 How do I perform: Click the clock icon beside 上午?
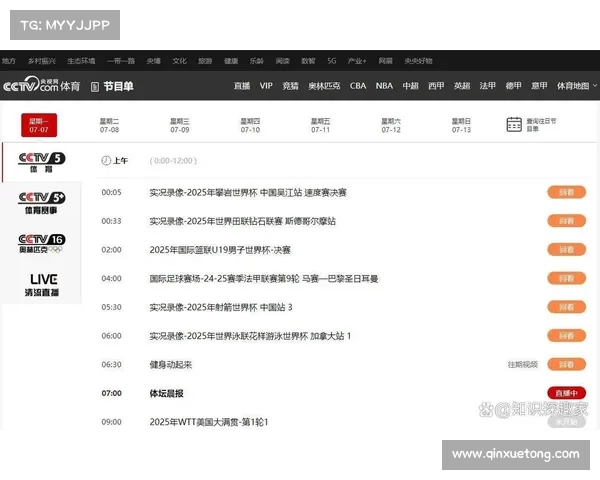[106, 161]
